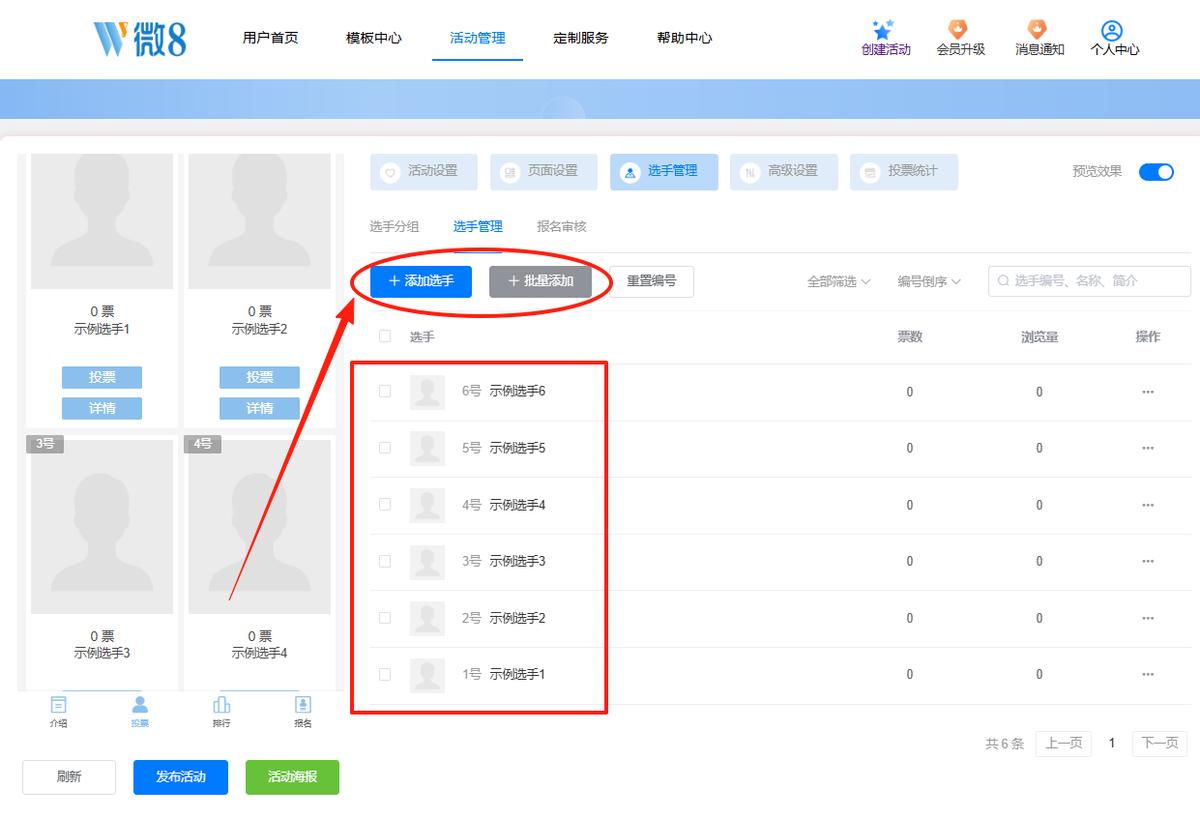Select 报名 icon in preview bottom bar
This screenshot has height=817, width=1200.
(303, 705)
